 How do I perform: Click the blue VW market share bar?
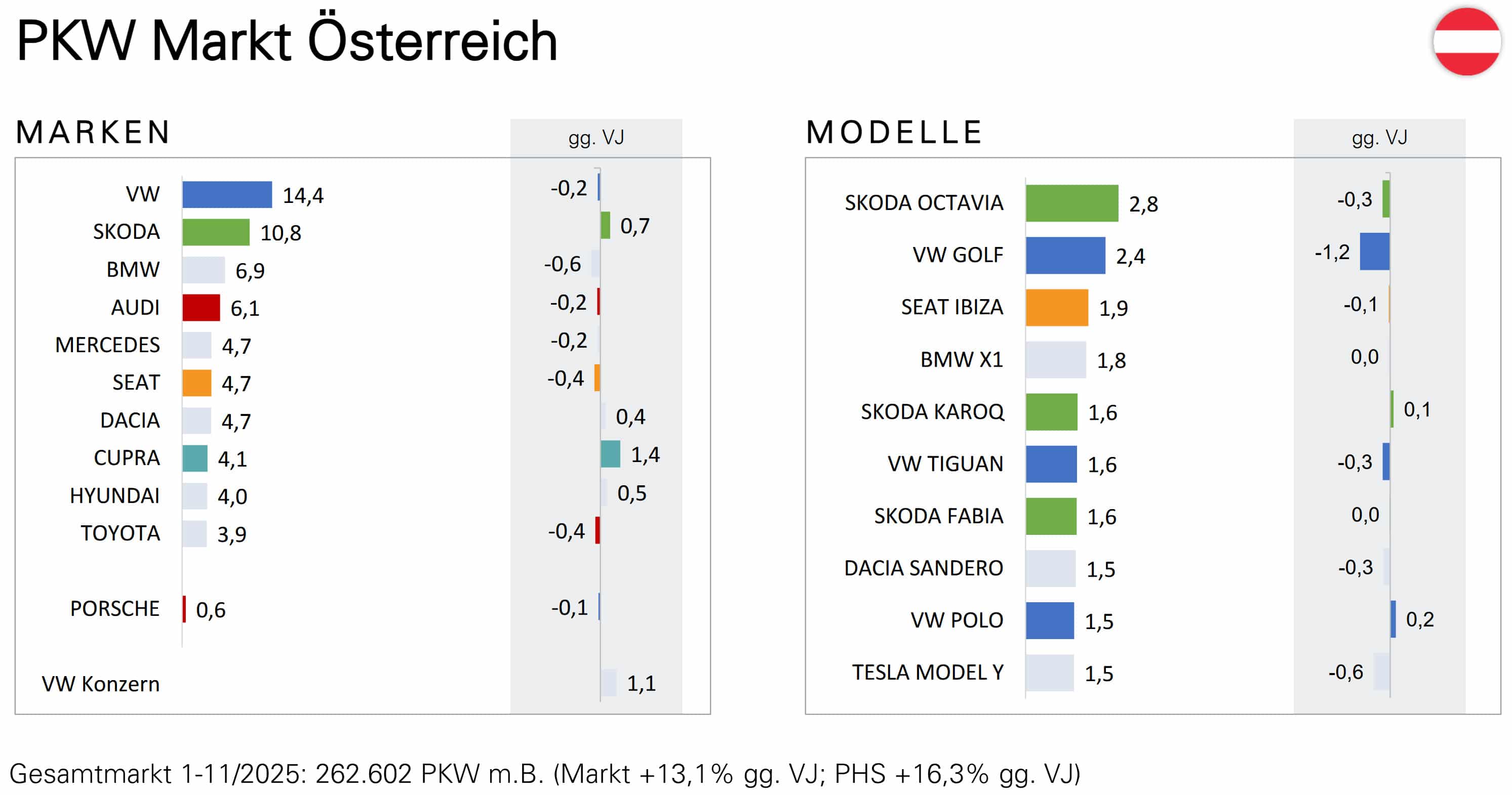tap(226, 195)
